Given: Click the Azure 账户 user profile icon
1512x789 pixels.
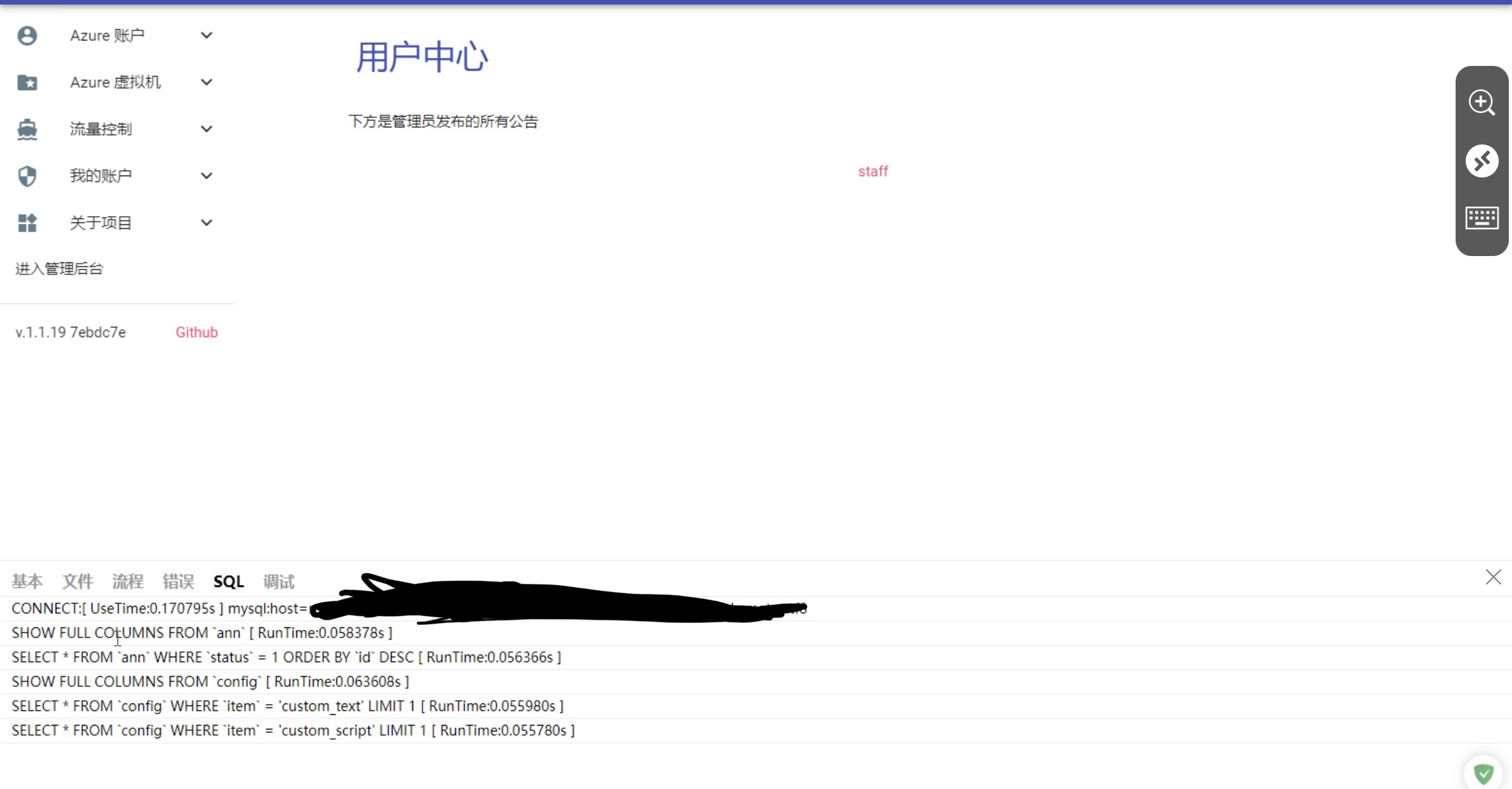Looking at the screenshot, I should (27, 35).
